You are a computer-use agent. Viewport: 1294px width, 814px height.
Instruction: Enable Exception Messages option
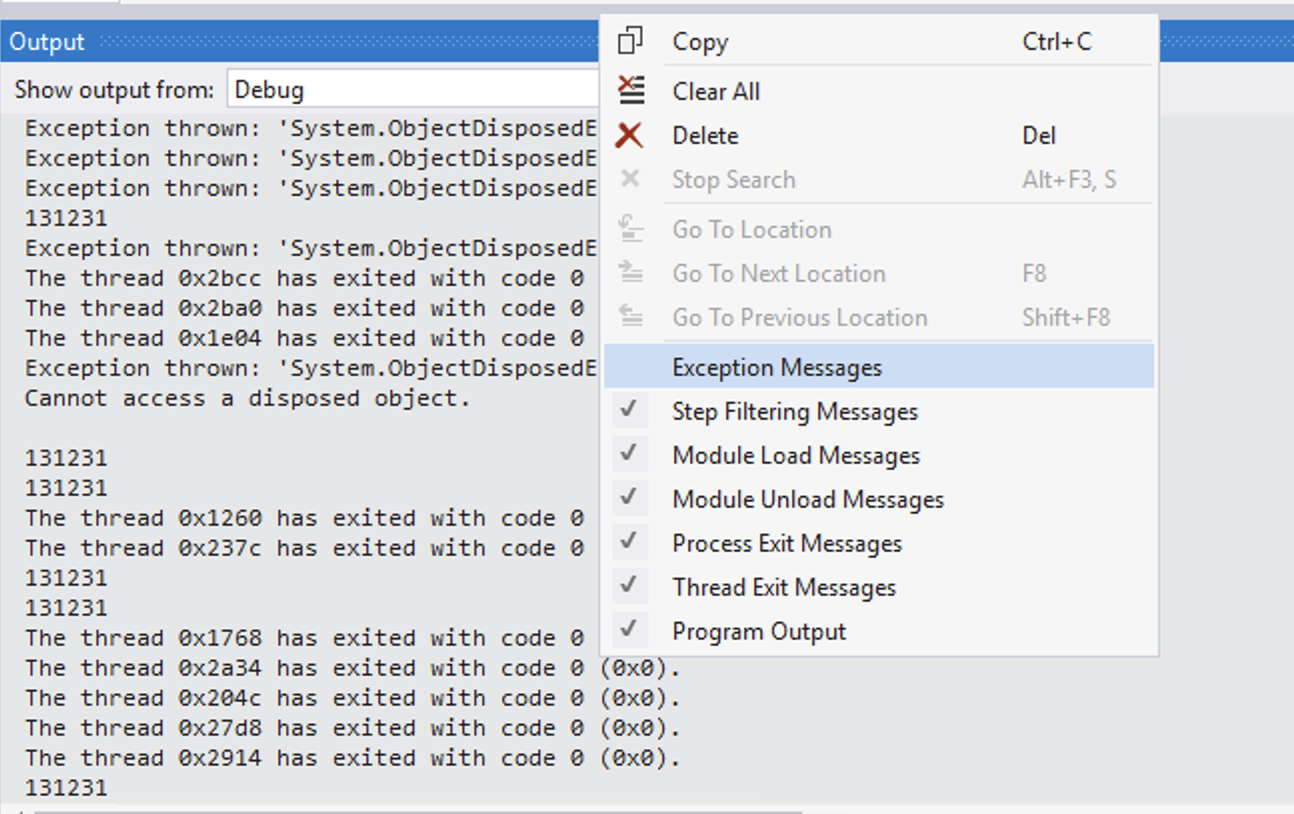(879, 367)
